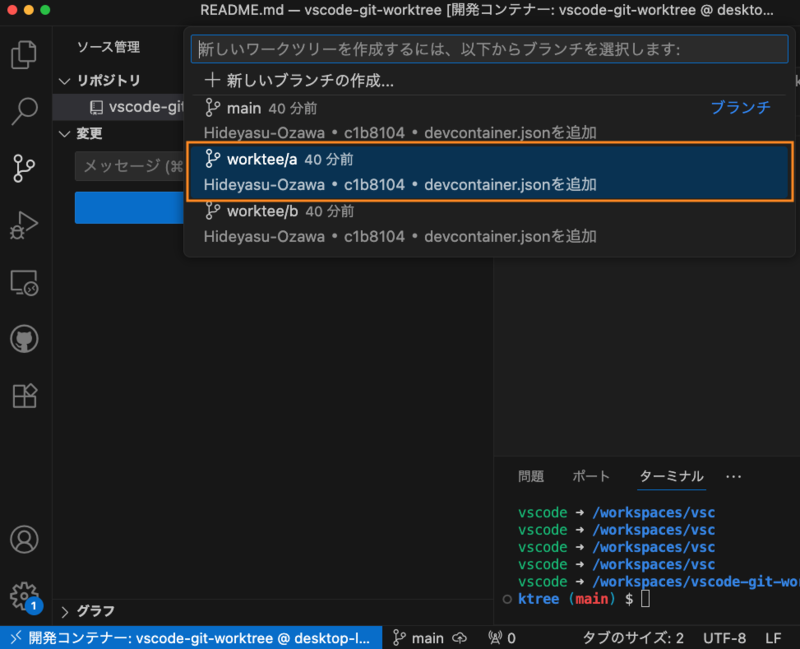Open the GitHub Pull Requests view
800x649 pixels.
pos(24,338)
